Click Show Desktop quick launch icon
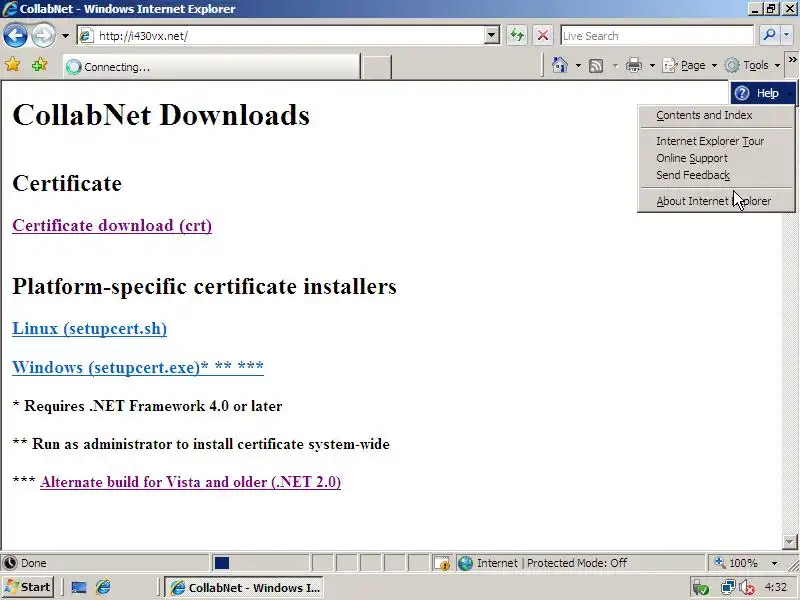Image resolution: width=800 pixels, height=600 pixels. pos(79,588)
